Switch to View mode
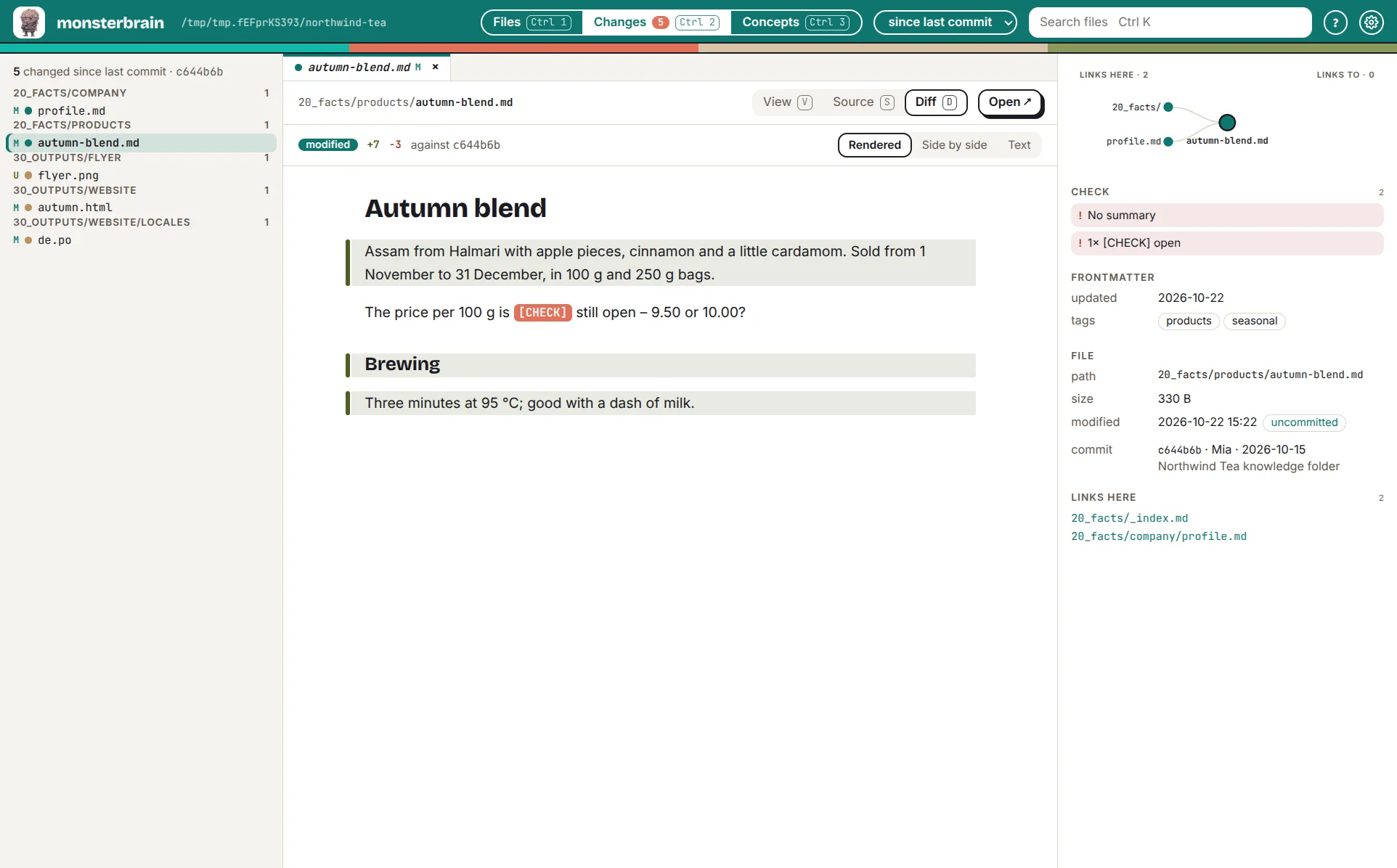The image size is (1397, 868). [x=787, y=102]
